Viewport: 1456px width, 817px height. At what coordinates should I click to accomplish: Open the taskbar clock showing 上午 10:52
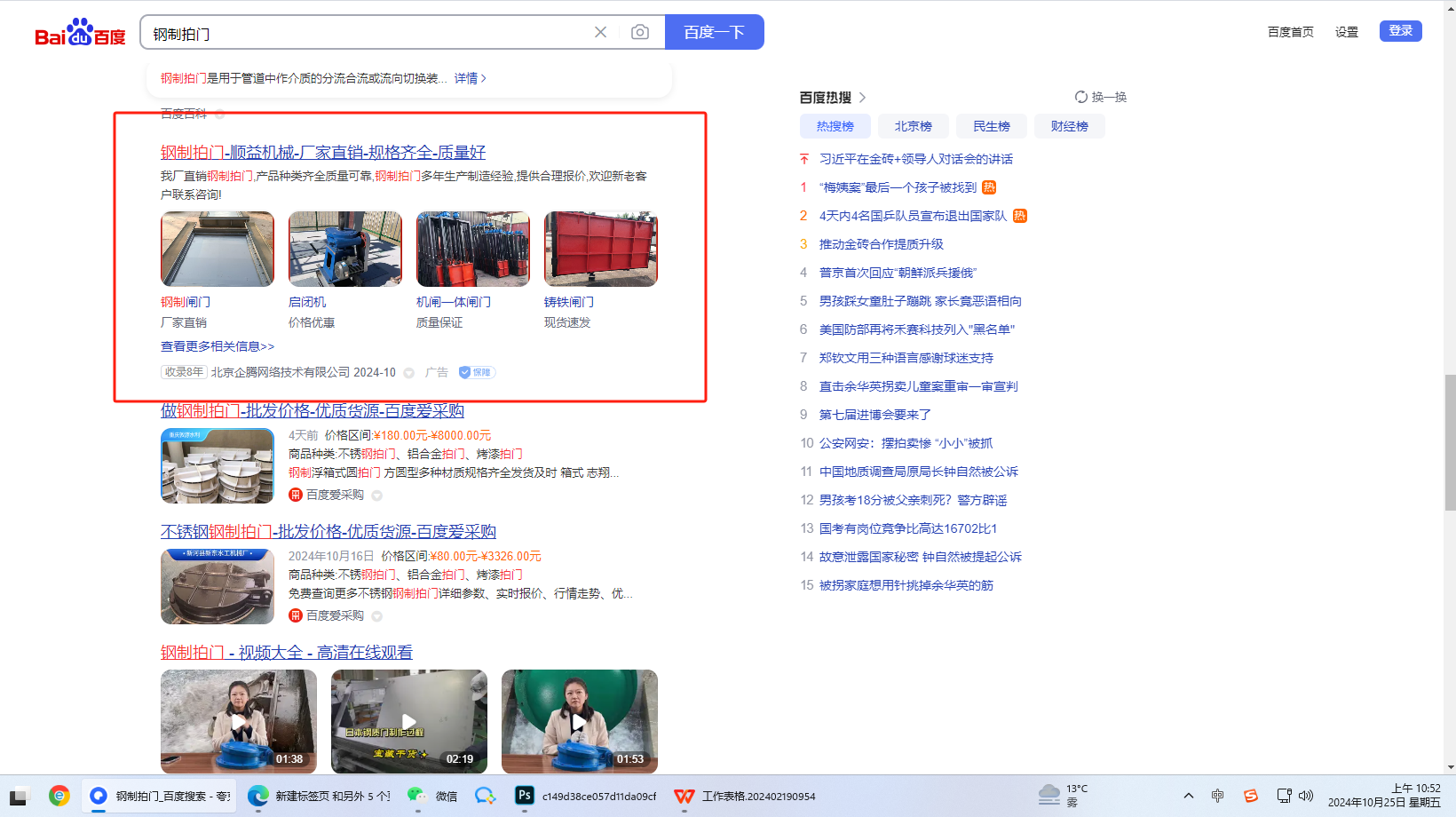click(x=1385, y=795)
